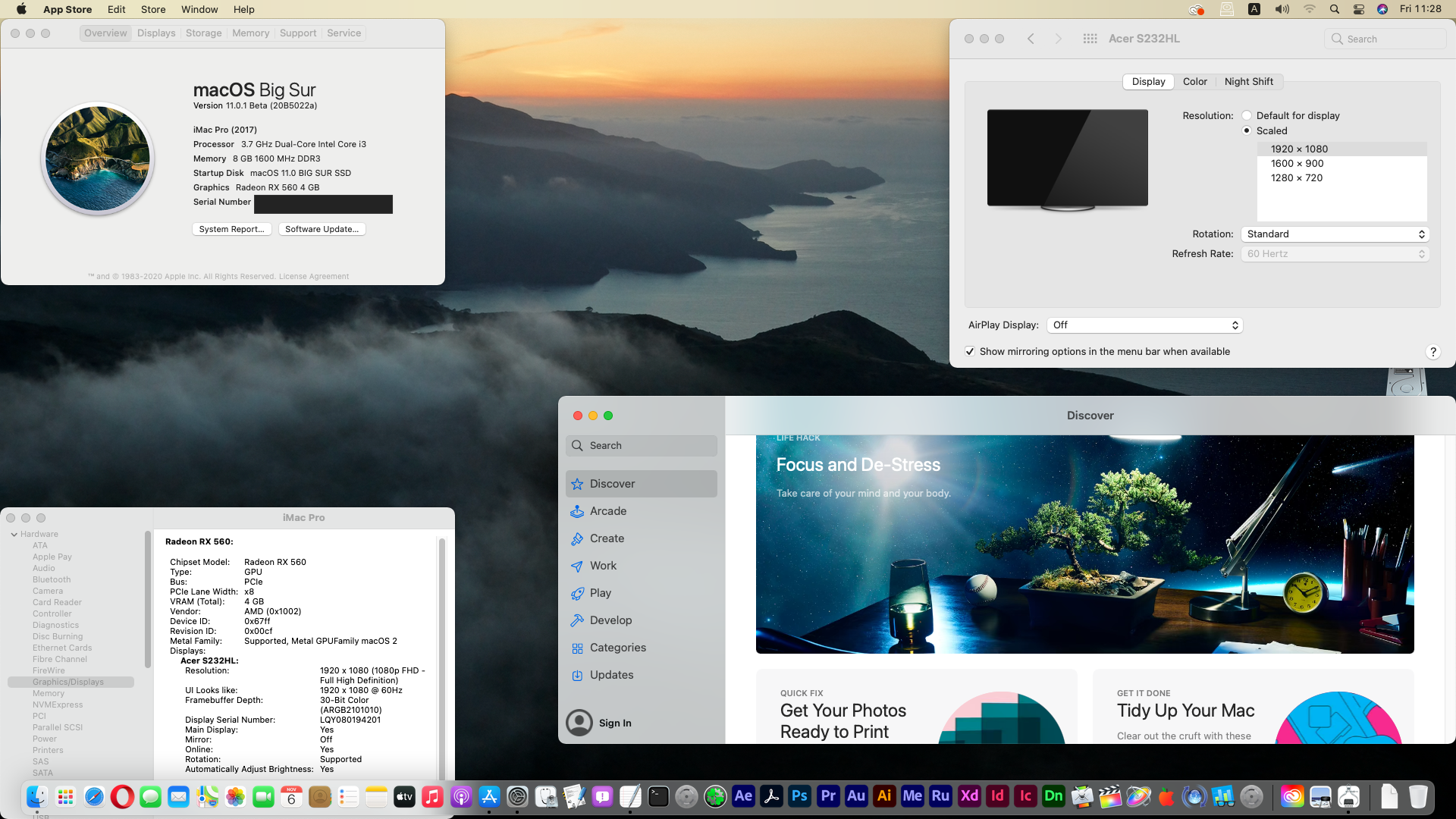Open Arcade section in App Store
The image size is (1456, 819).
[x=641, y=511]
